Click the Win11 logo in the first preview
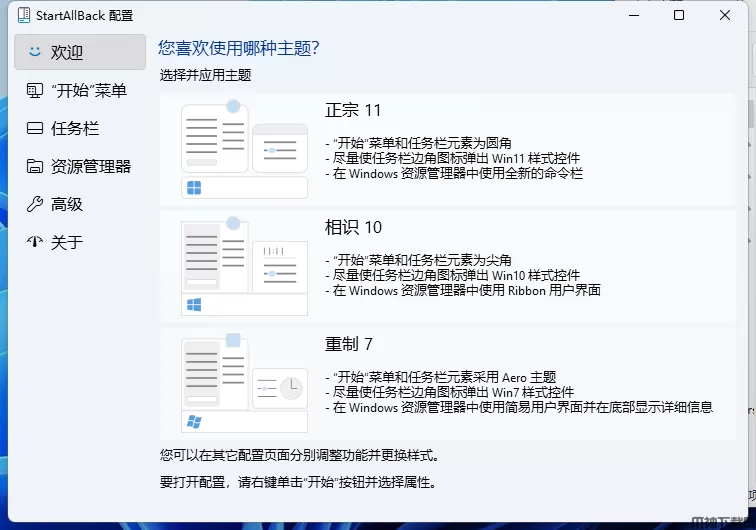This screenshot has height=530, width=756. point(194,188)
